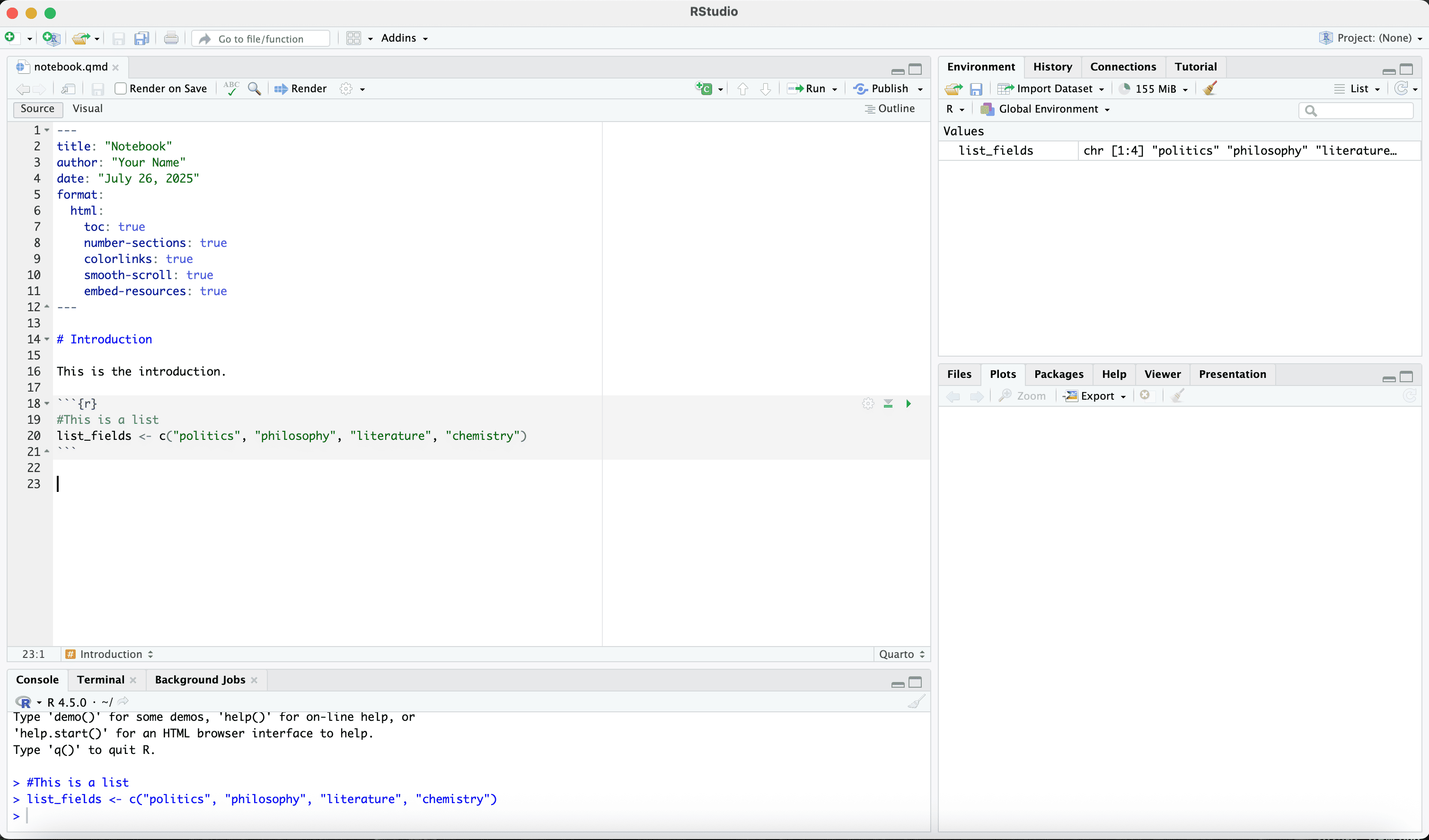Click the save workspace icon in Environment
Screen dimensions: 1429x840
[976, 89]
